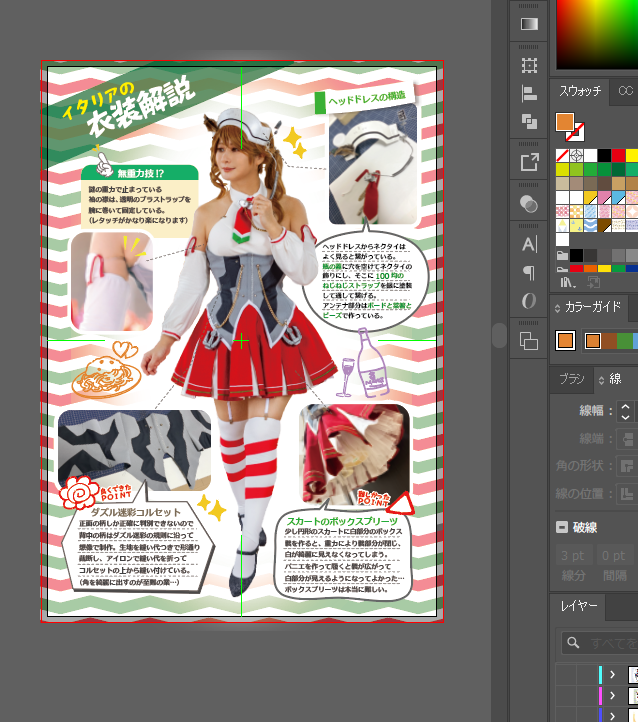This screenshot has height=722, width=638.
Task: Open the Gradient panel icon
Action: 529,24
